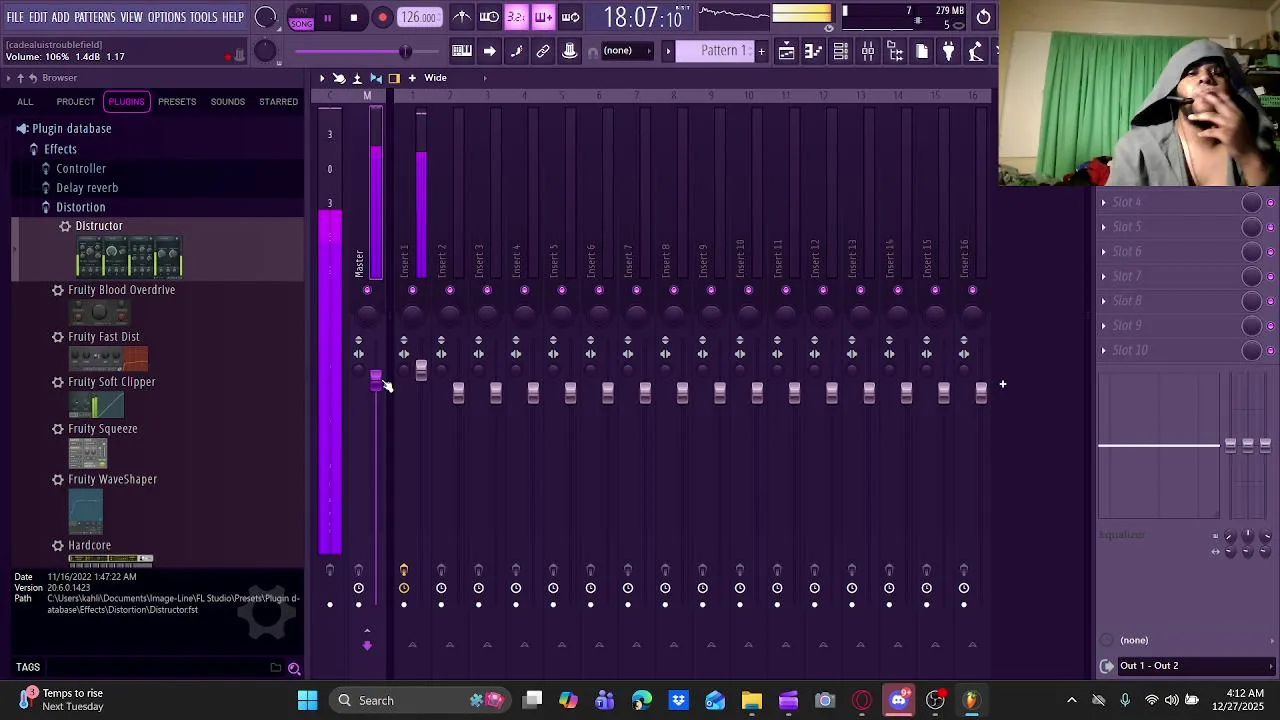Toggle Pat/Song mode switch
The image size is (1280, 720).
301,19
